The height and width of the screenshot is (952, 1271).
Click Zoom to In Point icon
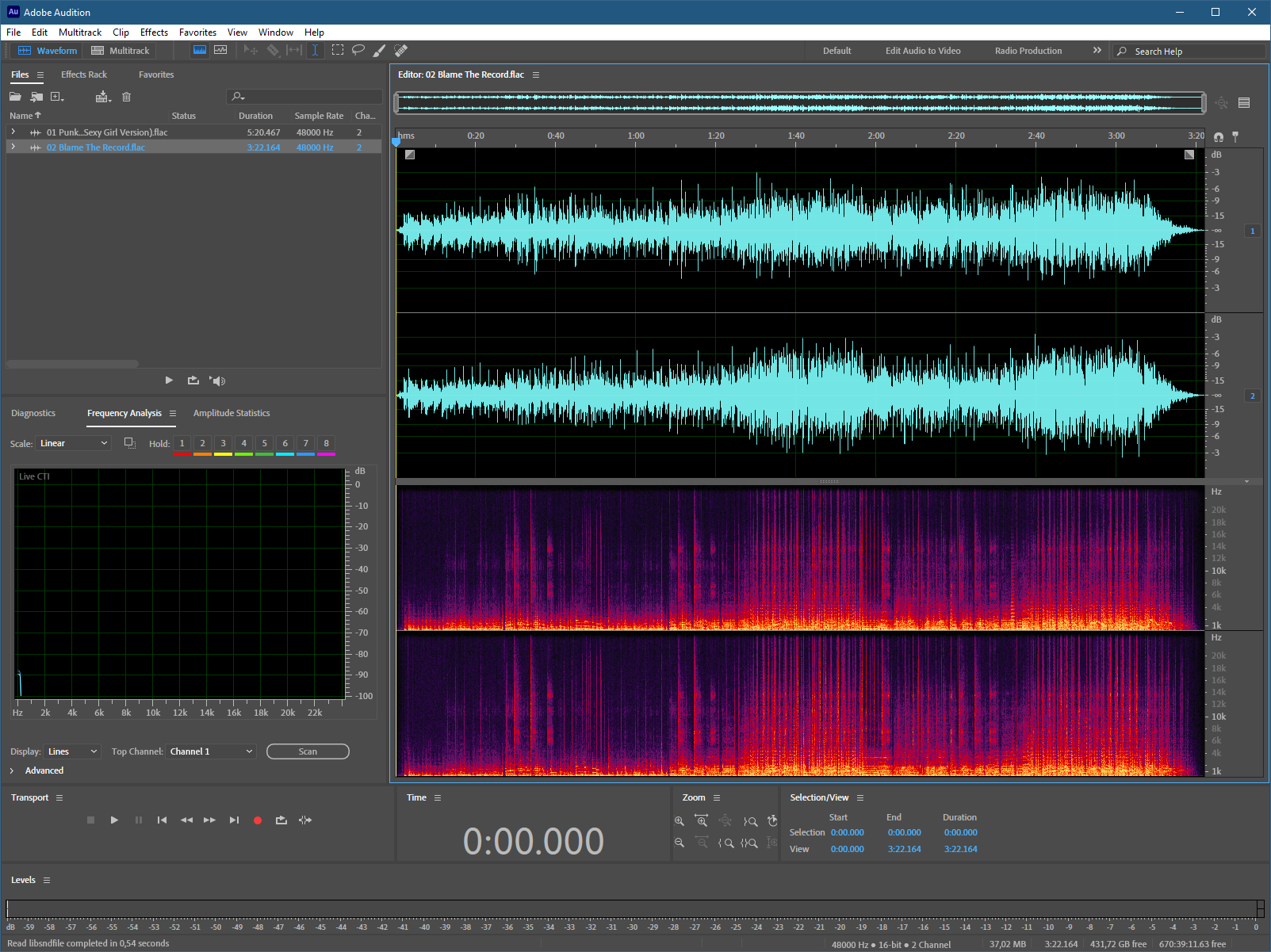(x=726, y=843)
